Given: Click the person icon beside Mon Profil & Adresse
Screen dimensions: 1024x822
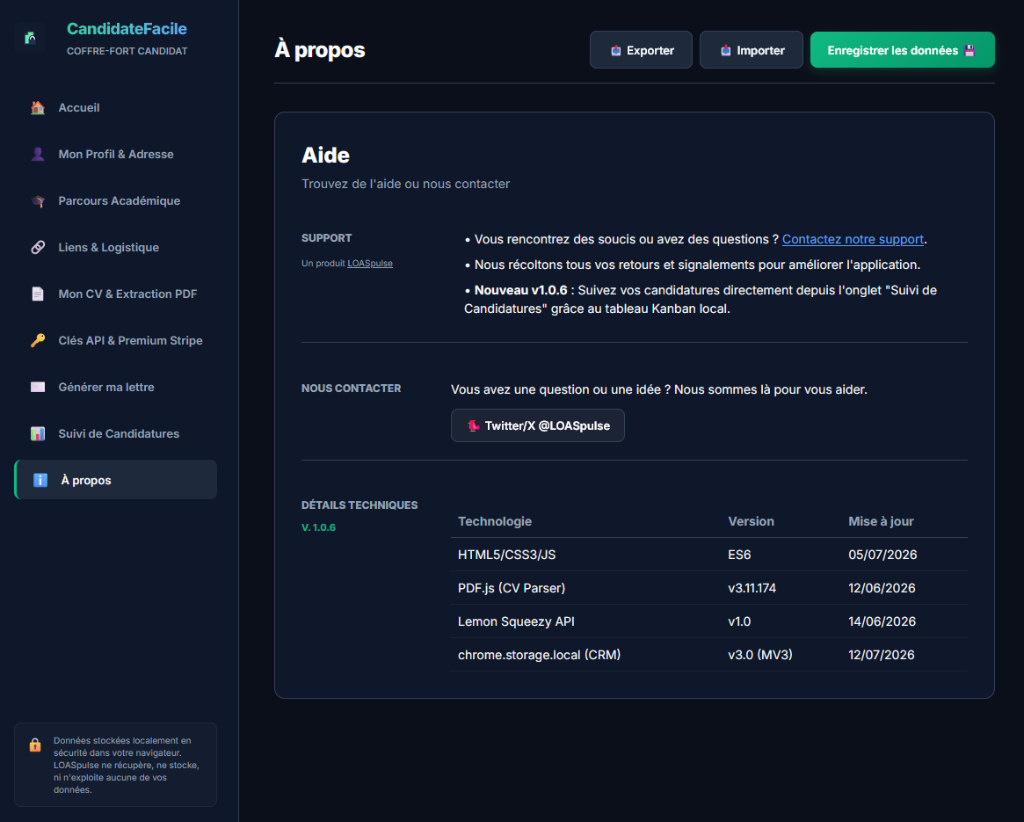Looking at the screenshot, I should (x=38, y=154).
